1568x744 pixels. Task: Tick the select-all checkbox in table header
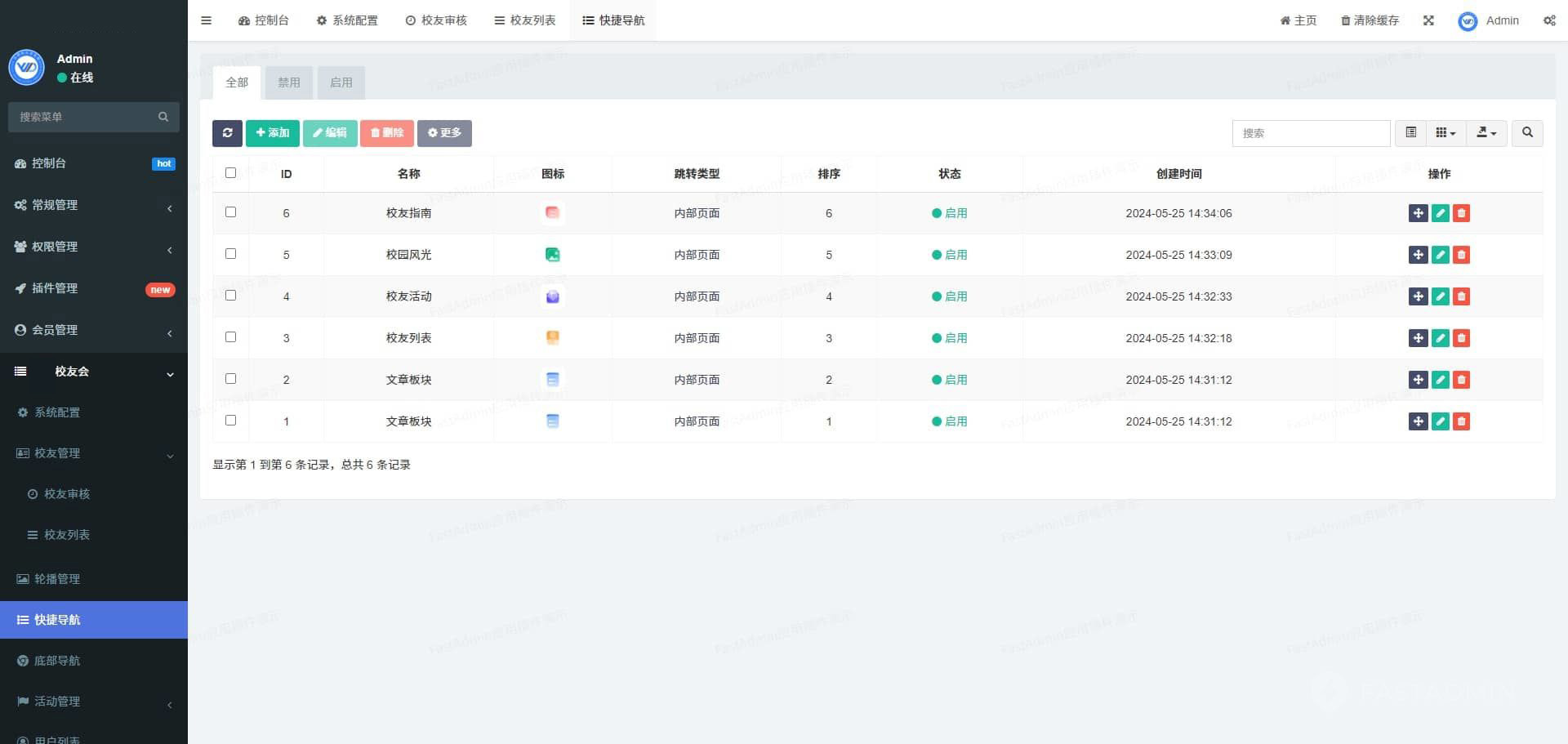tap(230, 172)
